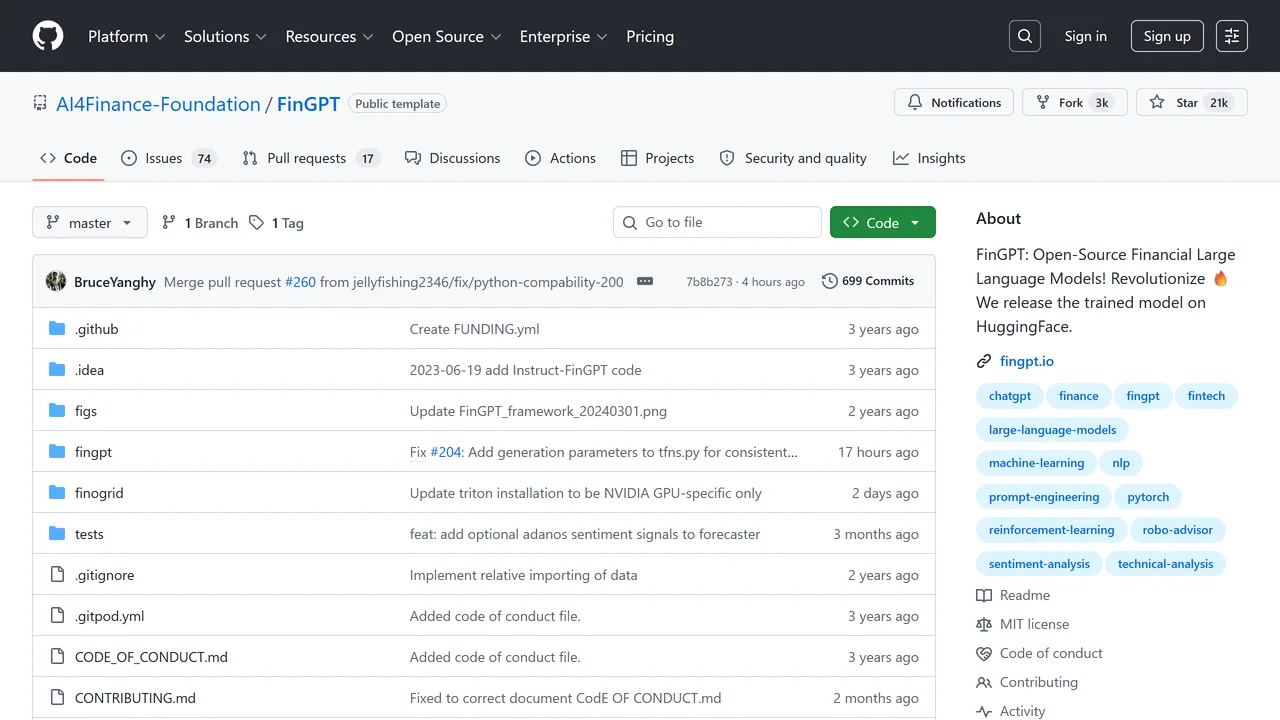Click the .github folder icon
The image size is (1280, 720).
[57, 329]
